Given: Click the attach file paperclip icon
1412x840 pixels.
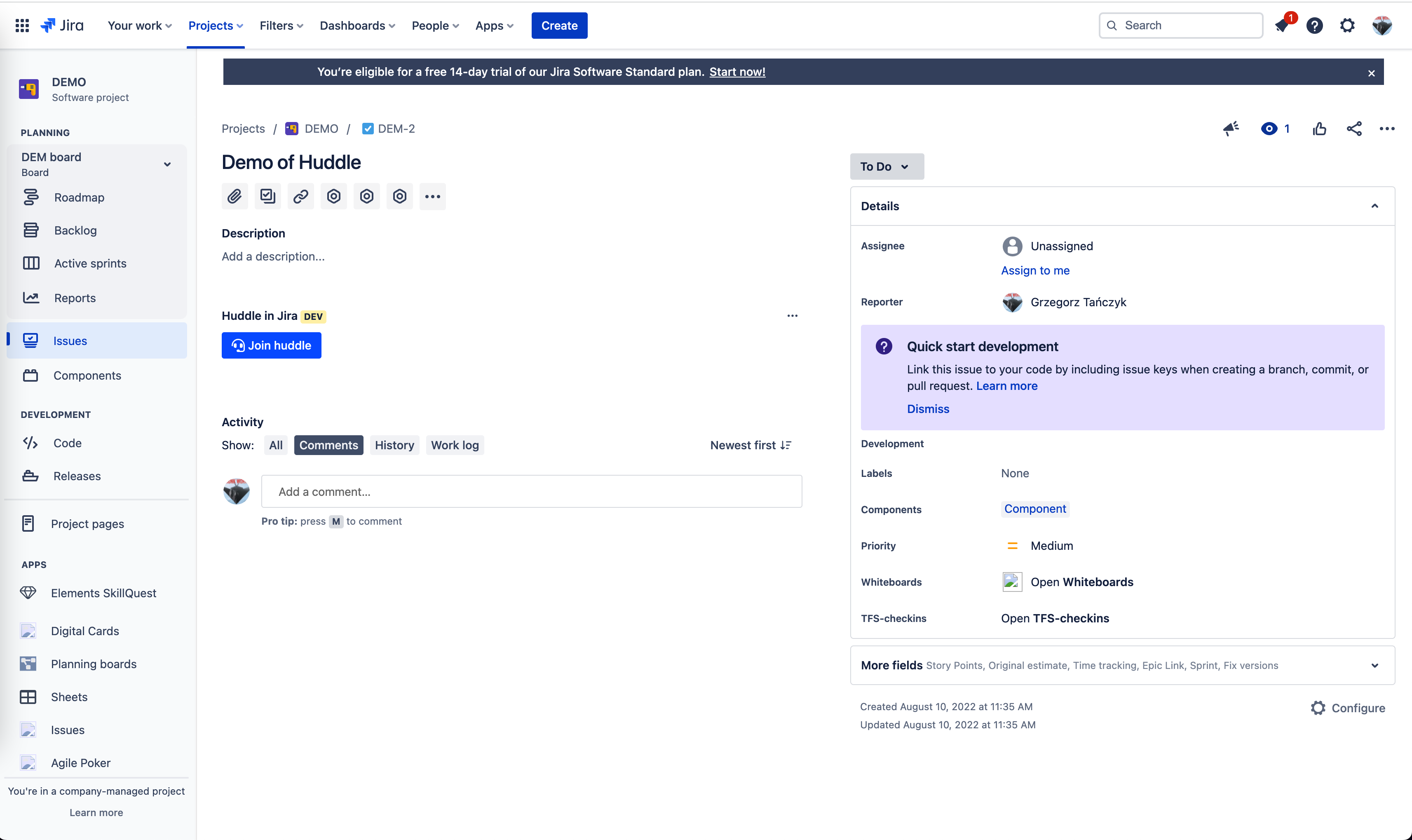Looking at the screenshot, I should tap(234, 197).
